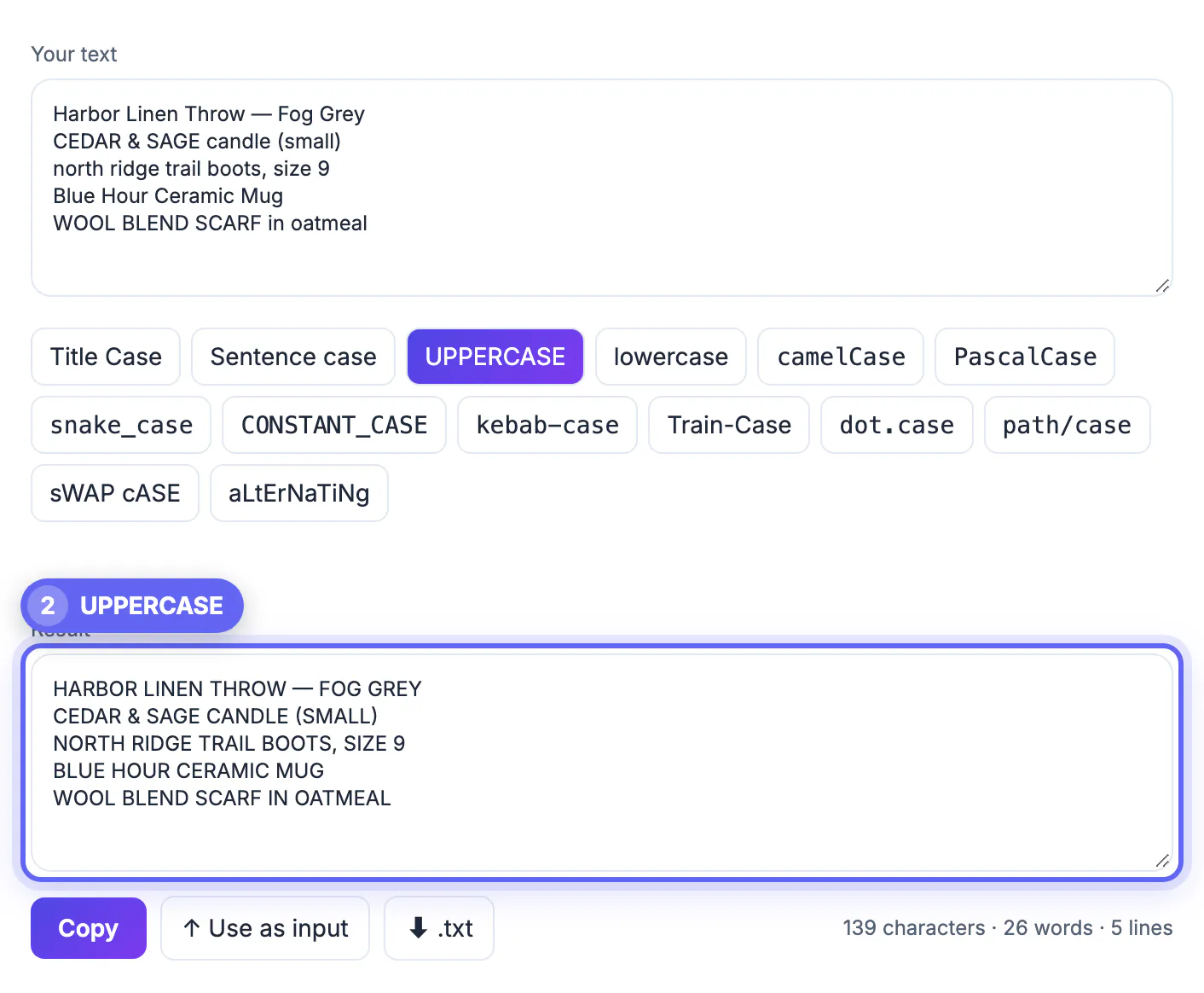Click the 'Your text' label
This screenshot has width=1204, height=993.
click(74, 55)
